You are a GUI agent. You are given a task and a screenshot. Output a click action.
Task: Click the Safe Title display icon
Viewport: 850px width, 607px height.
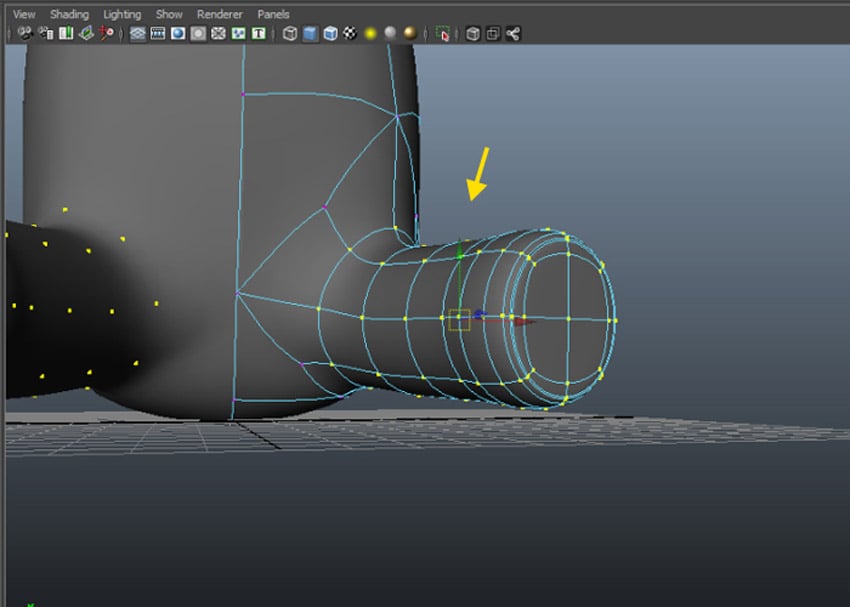pos(260,33)
